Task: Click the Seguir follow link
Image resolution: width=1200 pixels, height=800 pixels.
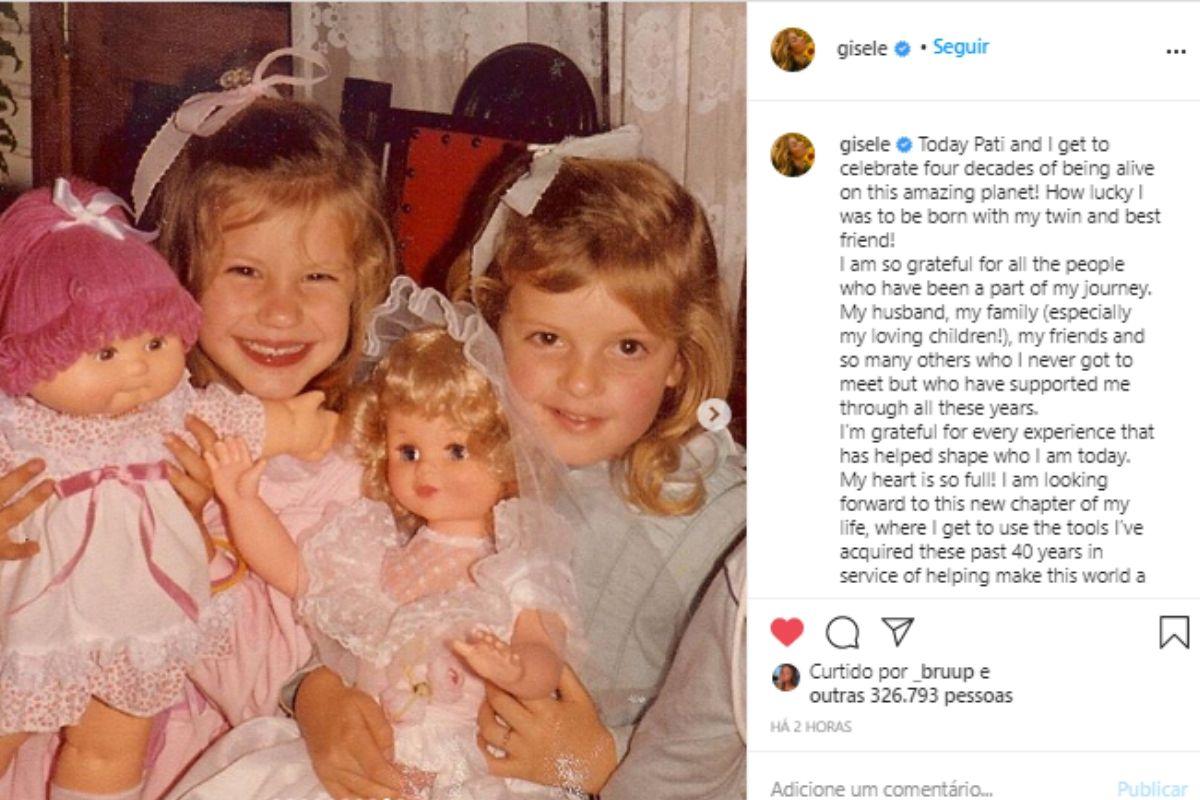Action: tap(961, 47)
